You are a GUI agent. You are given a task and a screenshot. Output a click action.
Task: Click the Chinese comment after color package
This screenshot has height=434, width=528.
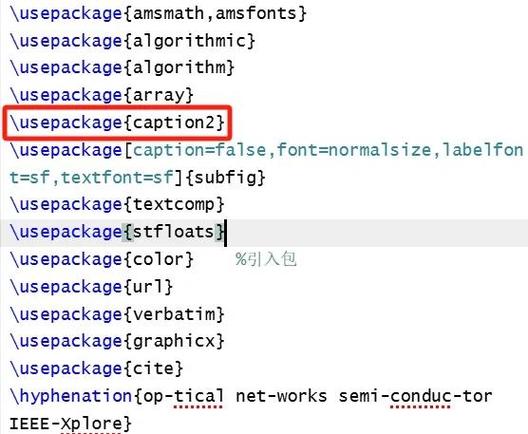266,259
